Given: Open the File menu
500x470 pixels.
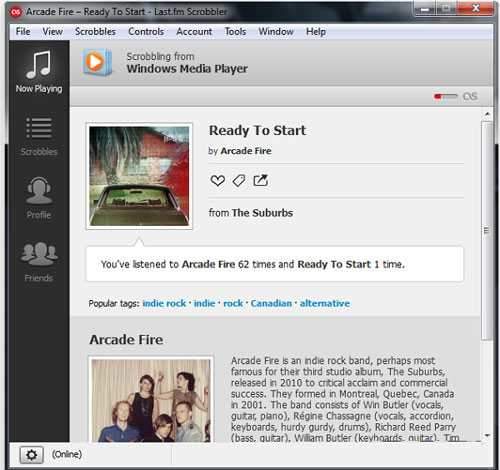Looking at the screenshot, I should click(x=23, y=32).
